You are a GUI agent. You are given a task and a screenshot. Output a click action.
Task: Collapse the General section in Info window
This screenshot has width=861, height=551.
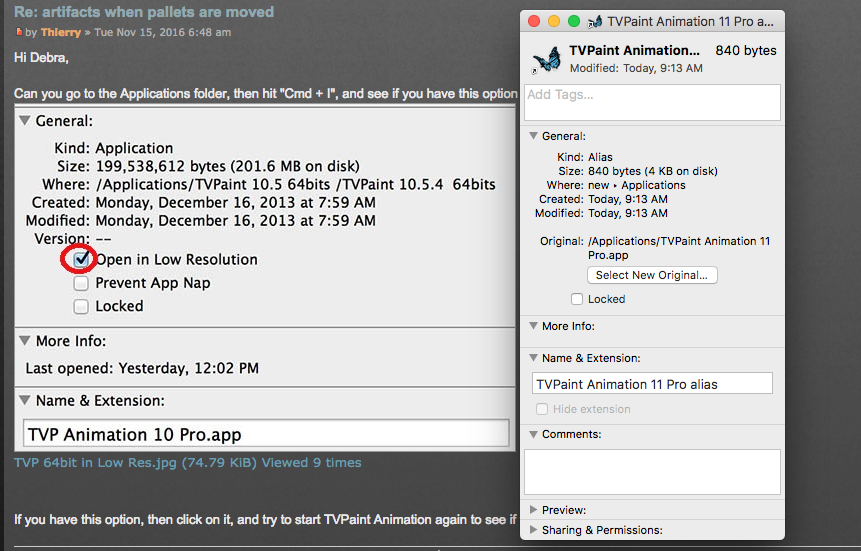533,136
